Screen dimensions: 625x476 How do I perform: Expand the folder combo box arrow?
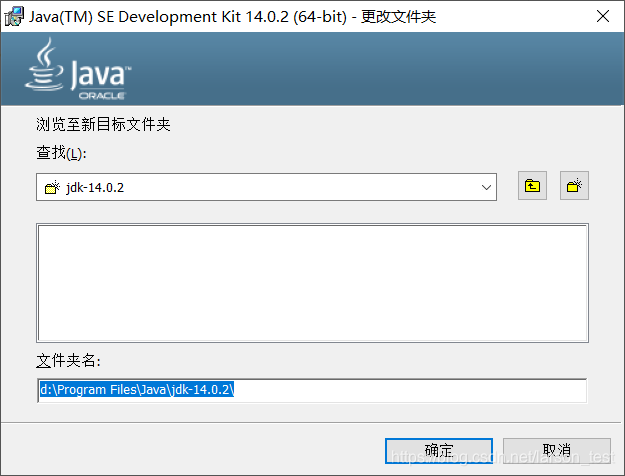tap(486, 187)
